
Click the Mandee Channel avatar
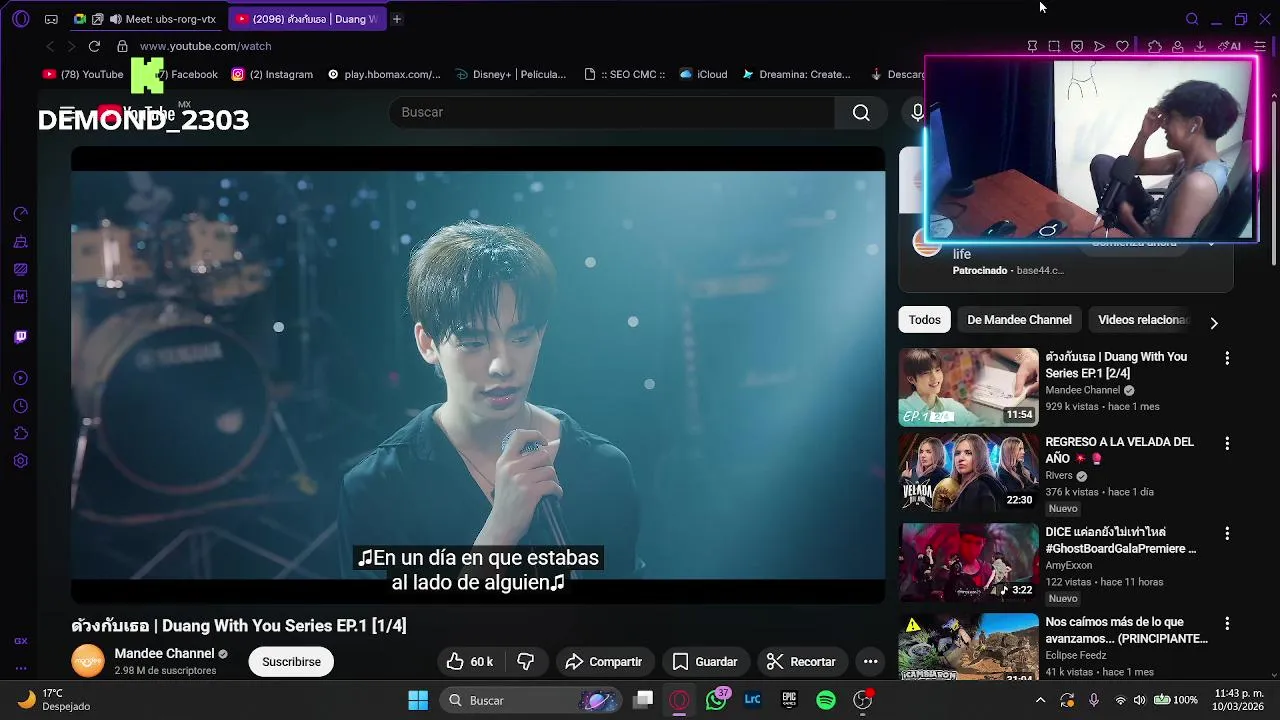pyautogui.click(x=88, y=661)
